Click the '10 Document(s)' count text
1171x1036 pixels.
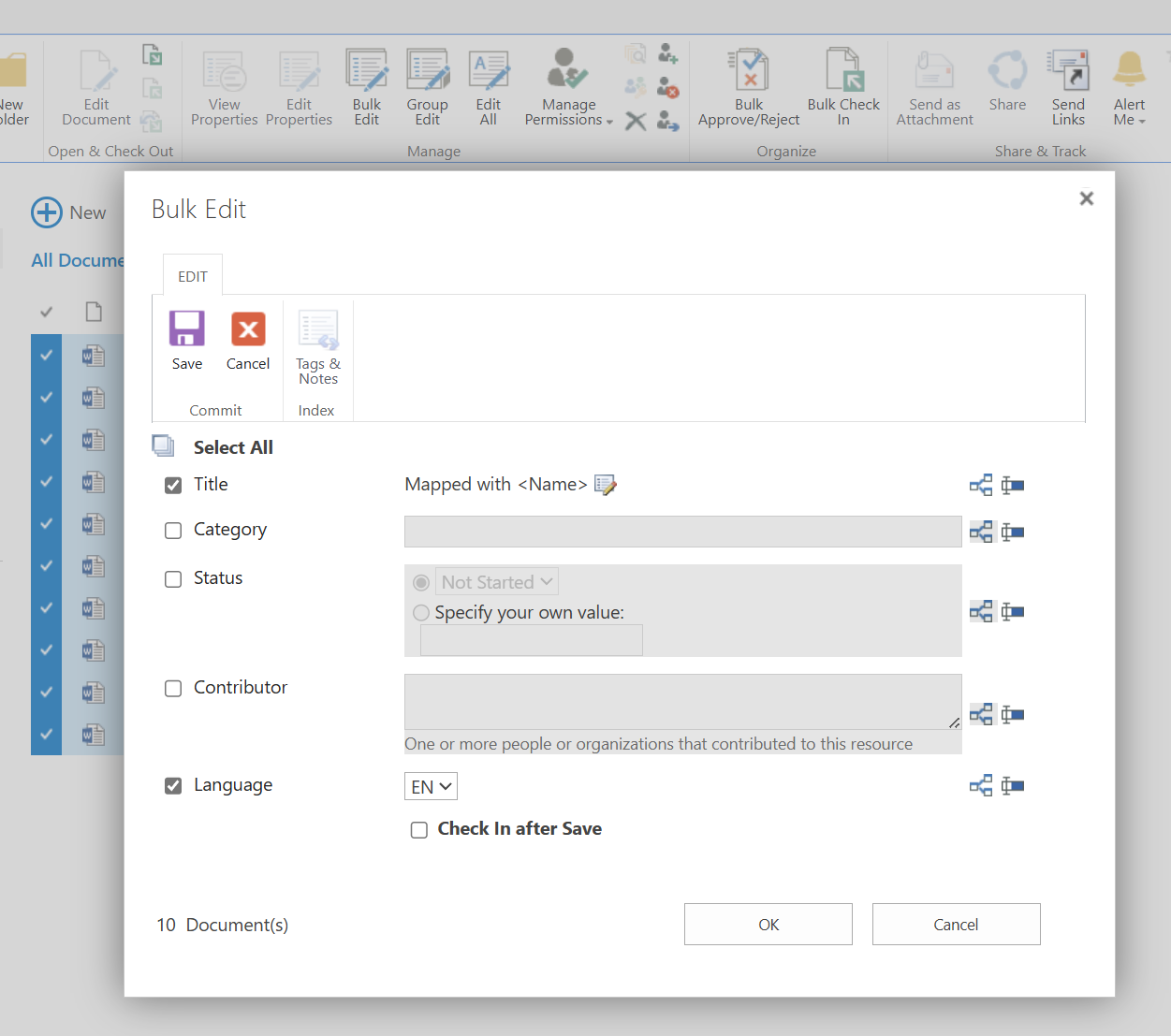(x=223, y=925)
